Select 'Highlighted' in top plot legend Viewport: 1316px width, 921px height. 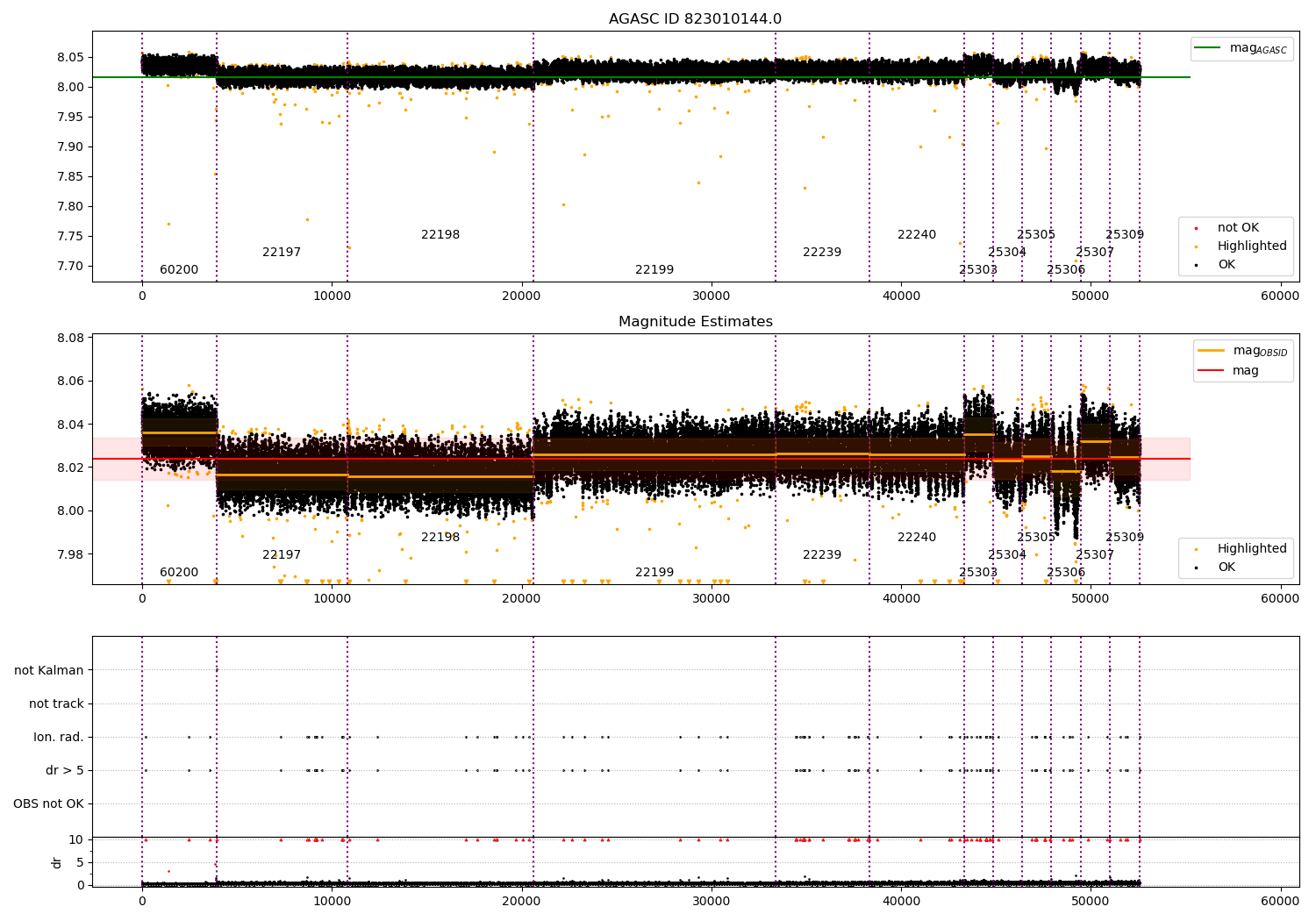point(1241,246)
